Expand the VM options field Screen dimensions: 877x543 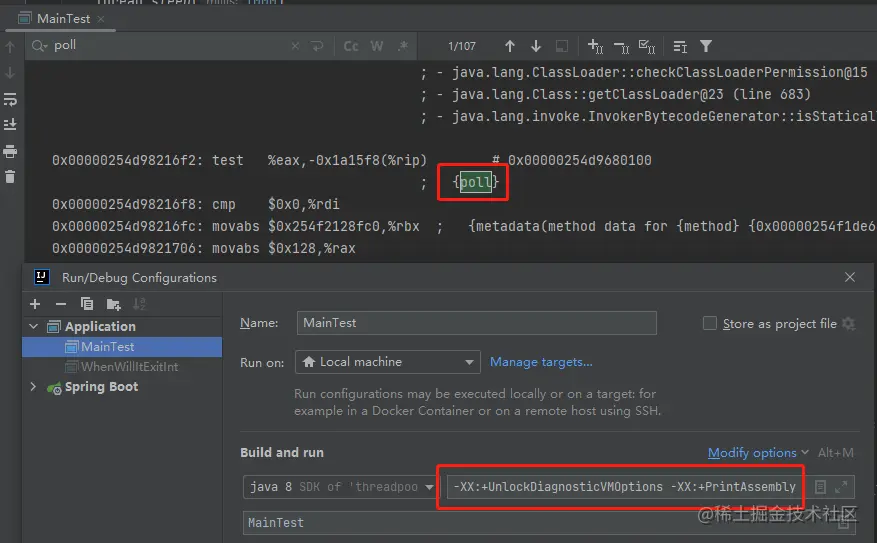click(841, 487)
